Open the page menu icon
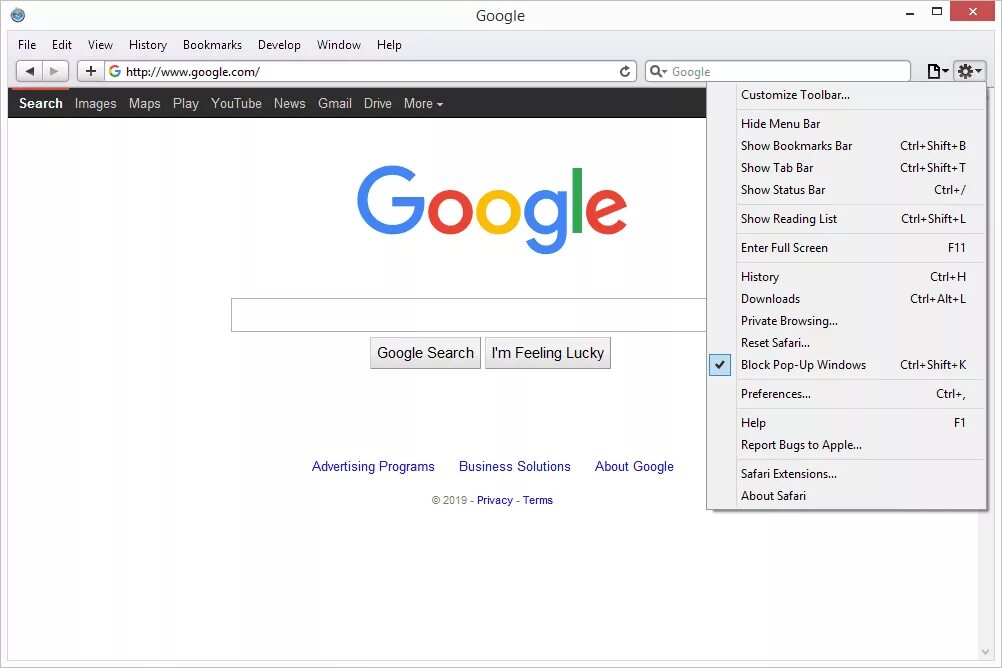This screenshot has width=1002, height=668. tap(937, 72)
